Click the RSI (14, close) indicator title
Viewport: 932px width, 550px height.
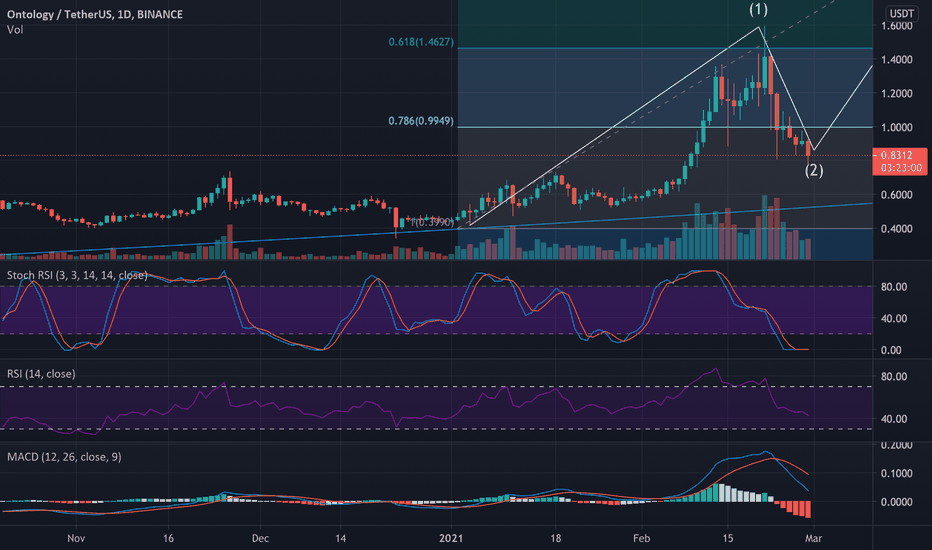[41, 374]
